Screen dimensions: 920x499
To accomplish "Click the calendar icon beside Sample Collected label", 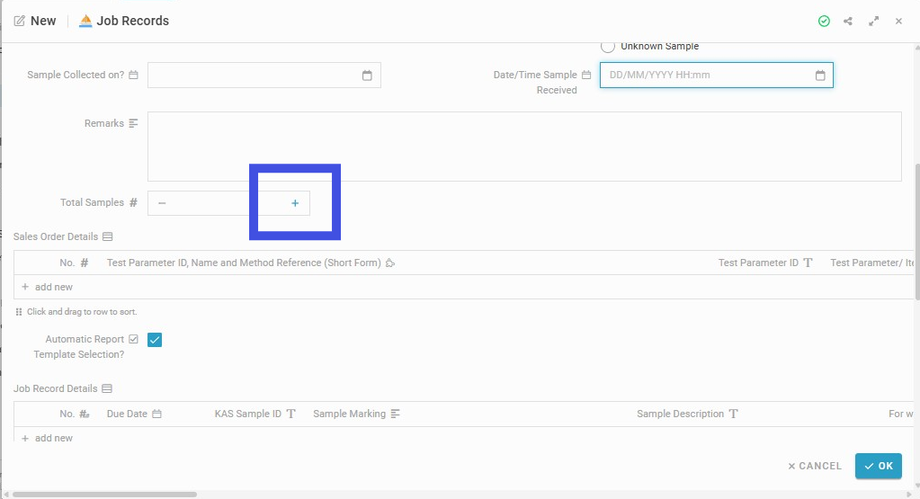I will click(x=133, y=75).
